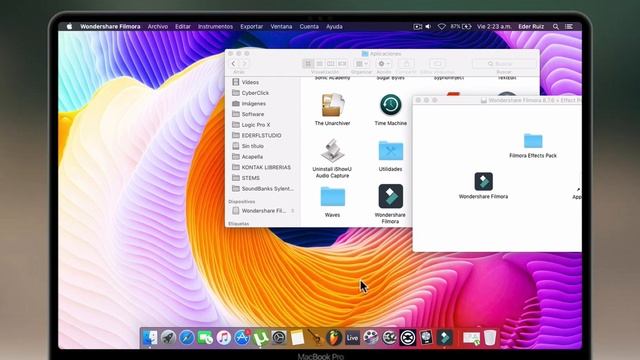This screenshot has width=640, height=360.
Task: Open the Waves folder
Action: click(333, 197)
